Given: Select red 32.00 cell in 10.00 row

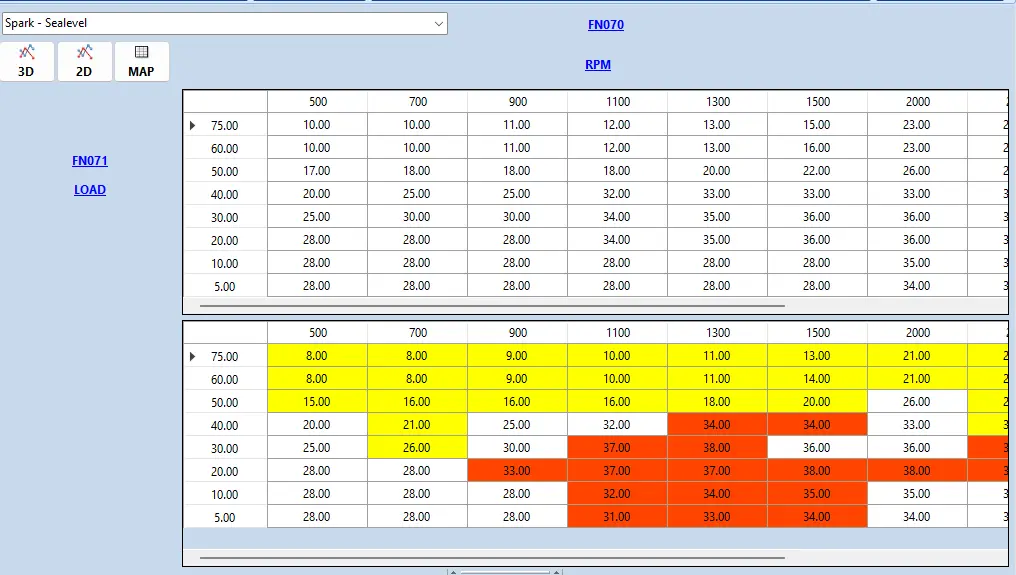Looking at the screenshot, I should [x=618, y=494].
